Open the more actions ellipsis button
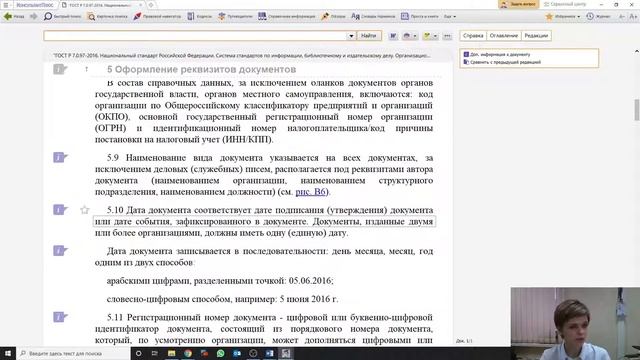This screenshot has width=640, height=360. (x=447, y=36)
